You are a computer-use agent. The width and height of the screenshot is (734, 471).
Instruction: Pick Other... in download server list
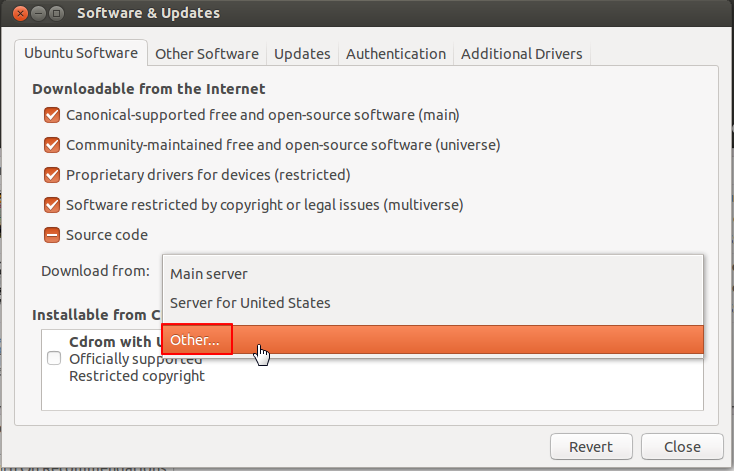[x=196, y=340]
